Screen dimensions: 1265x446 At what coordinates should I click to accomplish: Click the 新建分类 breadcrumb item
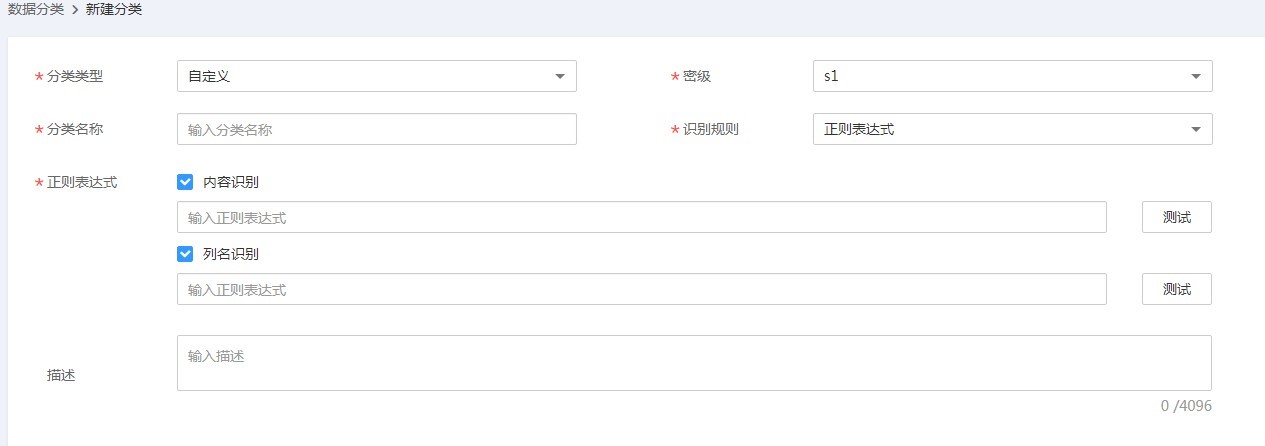[x=114, y=10]
